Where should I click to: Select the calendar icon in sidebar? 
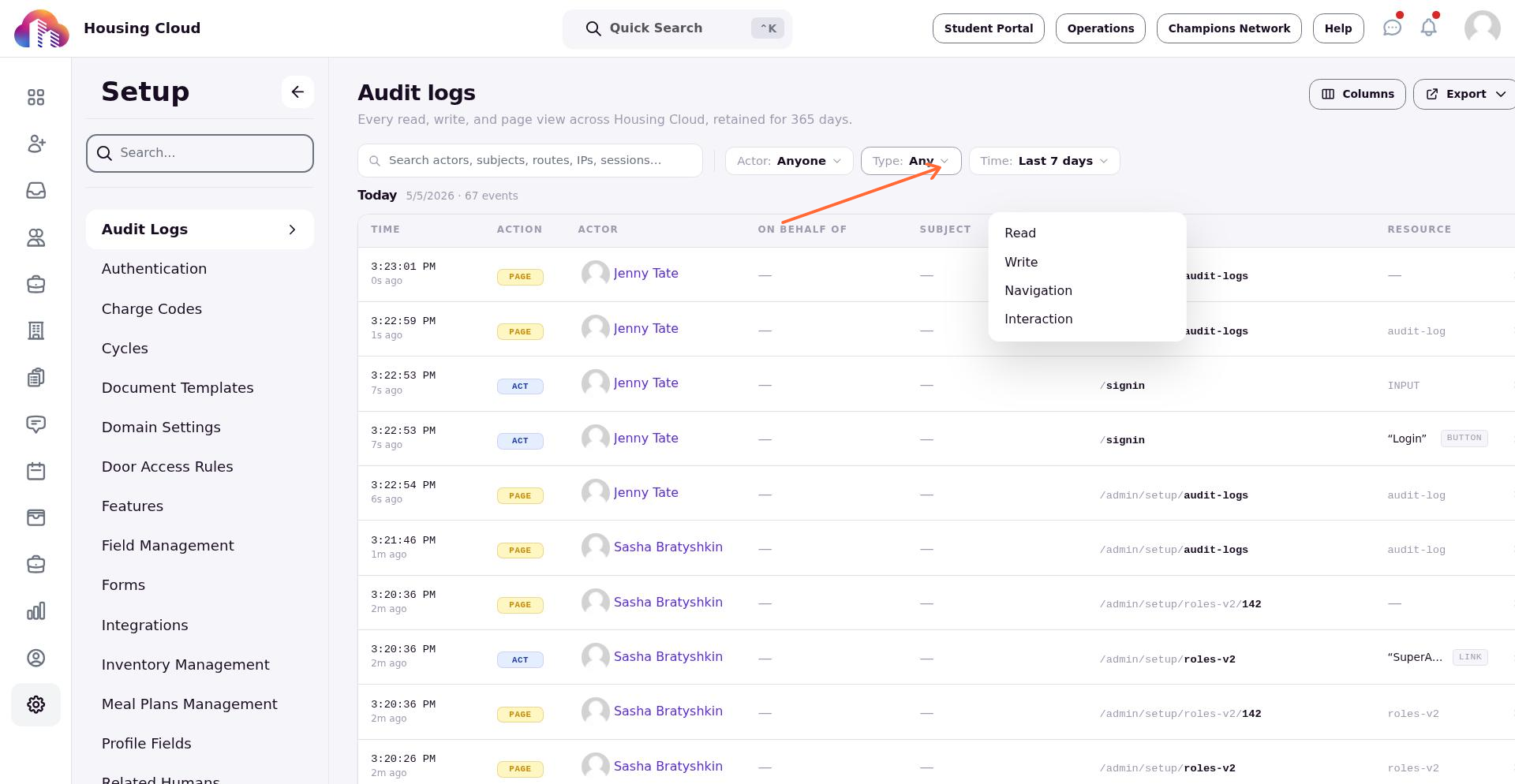36,471
